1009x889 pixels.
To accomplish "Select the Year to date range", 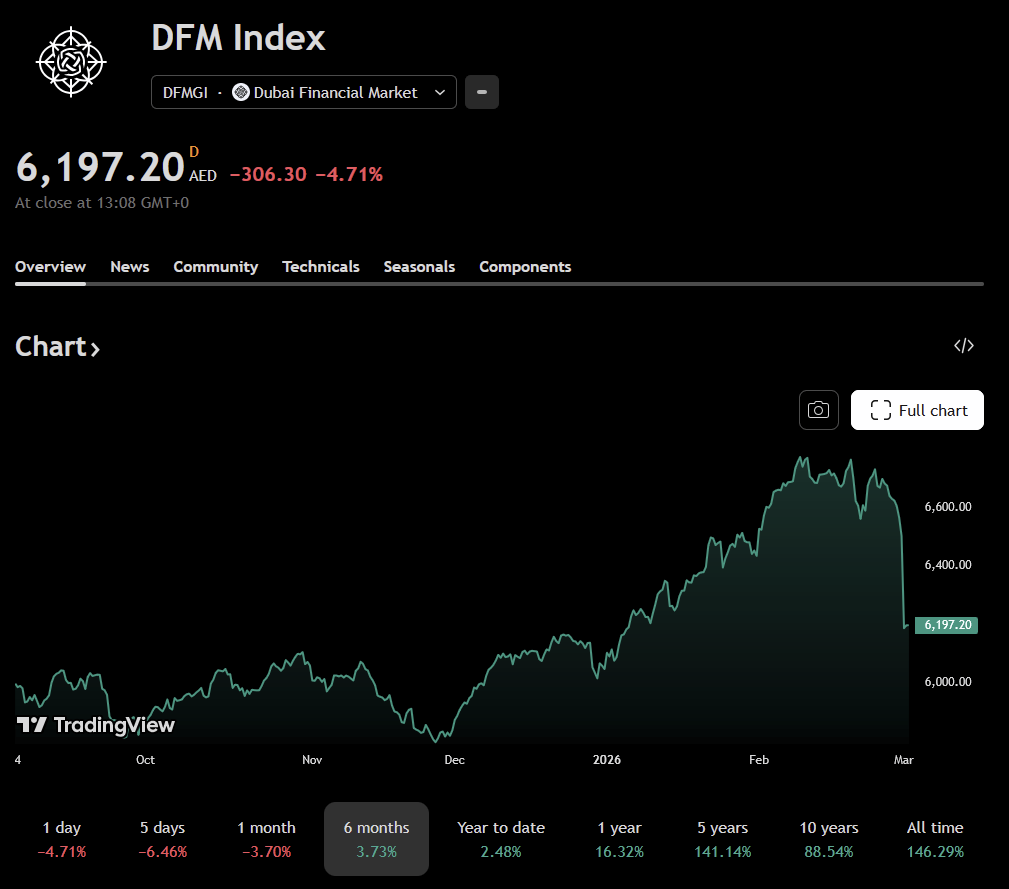I will [x=501, y=839].
